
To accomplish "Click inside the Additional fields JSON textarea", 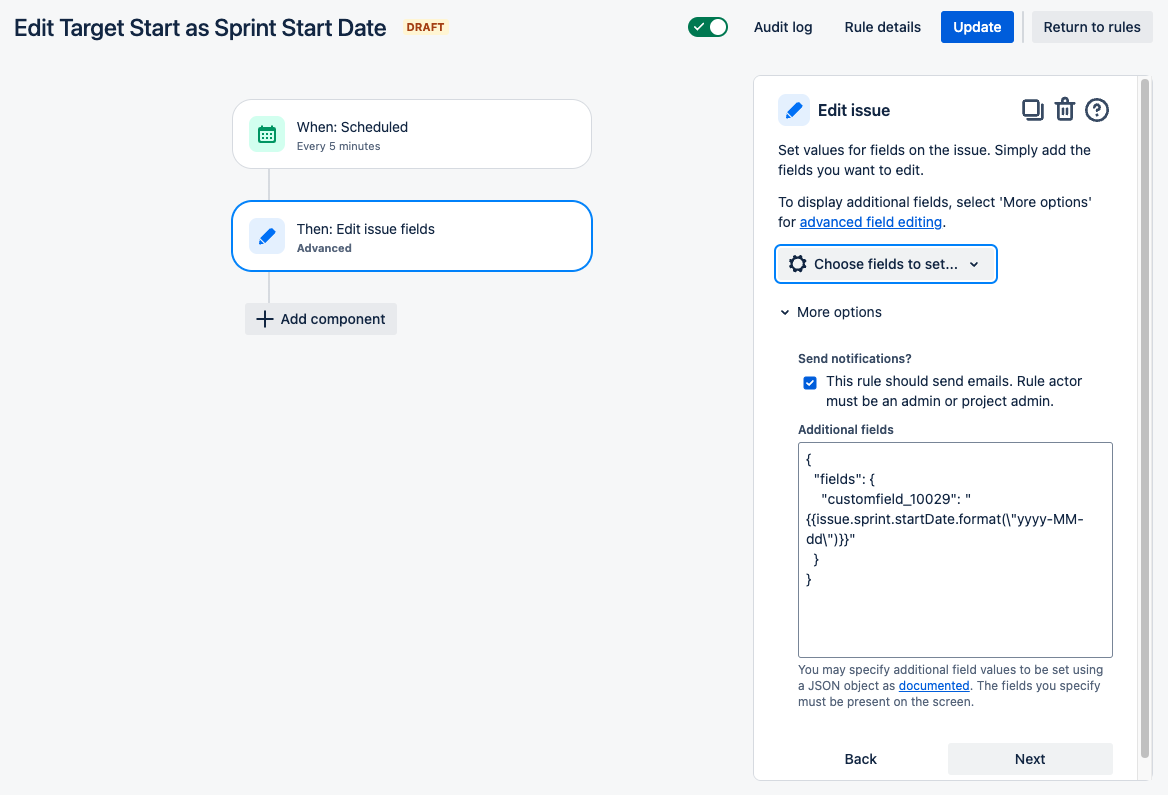I will pos(955,550).
